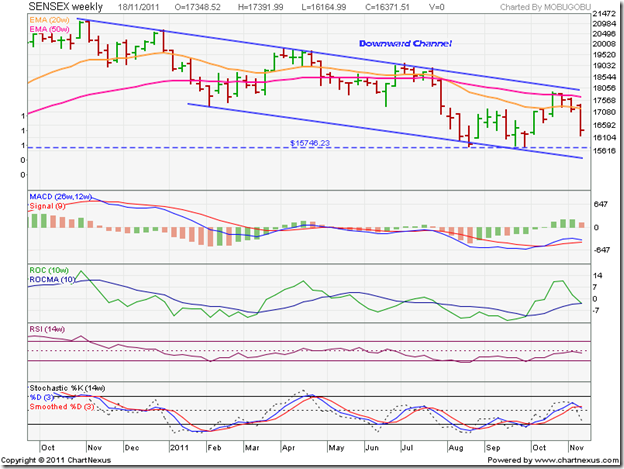Click 'Charted By MOBUGOBU' credit text
This screenshot has width=624, height=469.
coord(545,7)
